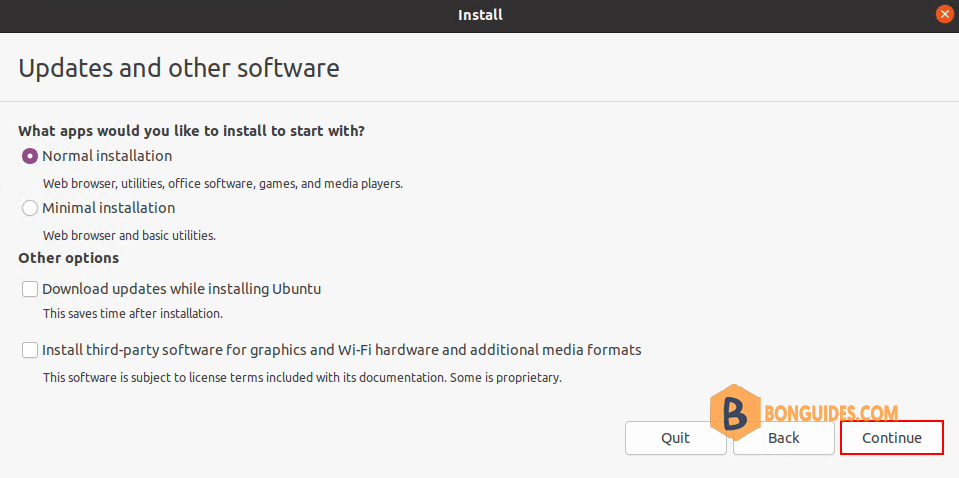Click the BONGUIDES.COM watermark text
Screen dimensions: 959x478
tap(831, 413)
